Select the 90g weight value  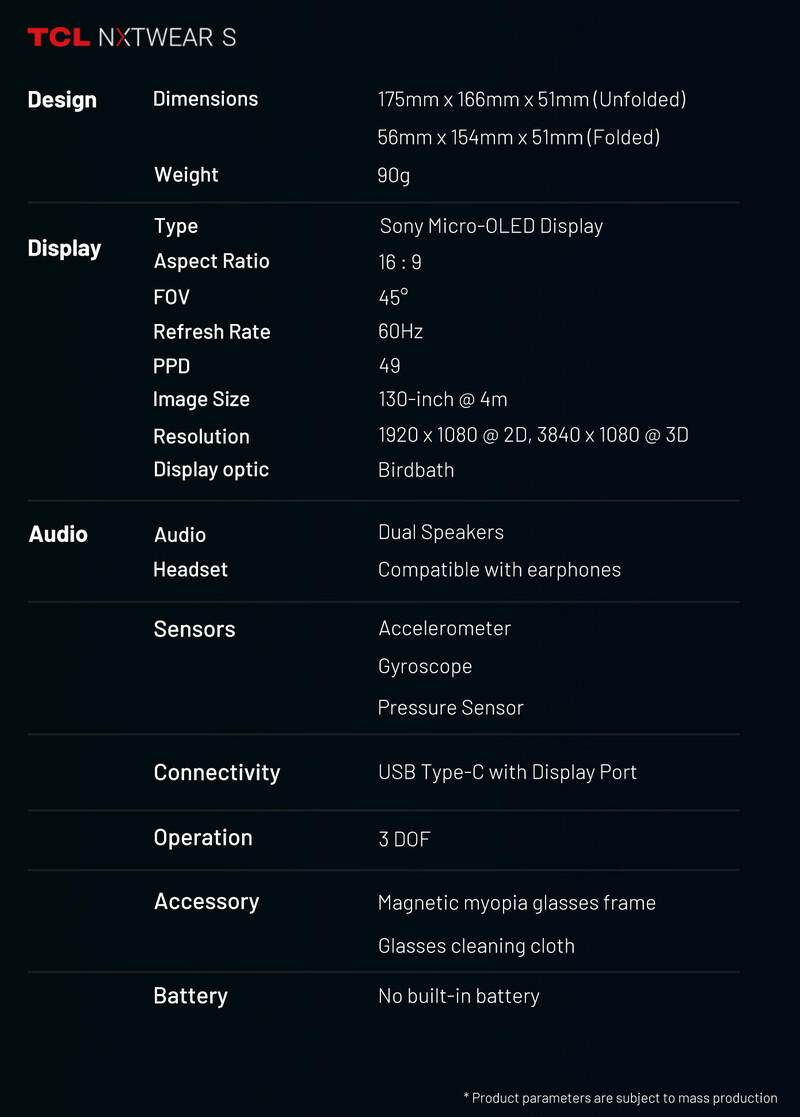pyautogui.click(x=394, y=175)
